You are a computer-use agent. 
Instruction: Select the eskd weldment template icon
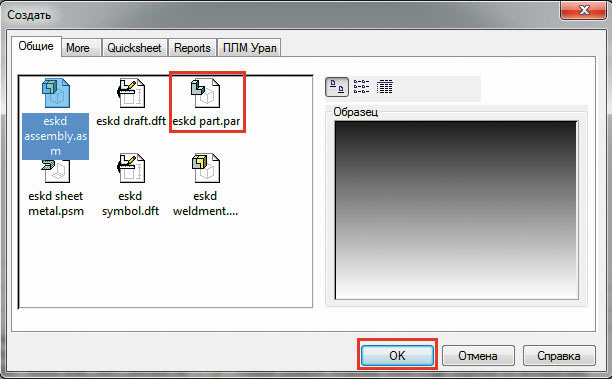coord(206,168)
